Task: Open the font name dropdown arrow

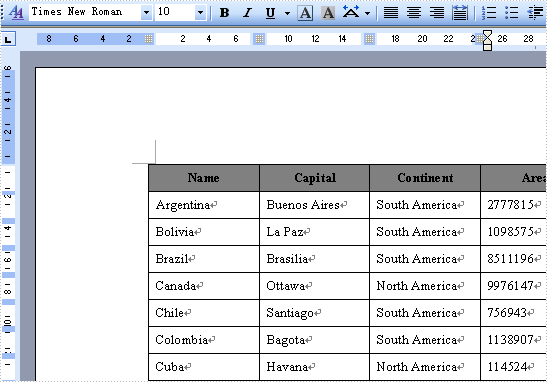Action: tap(146, 13)
